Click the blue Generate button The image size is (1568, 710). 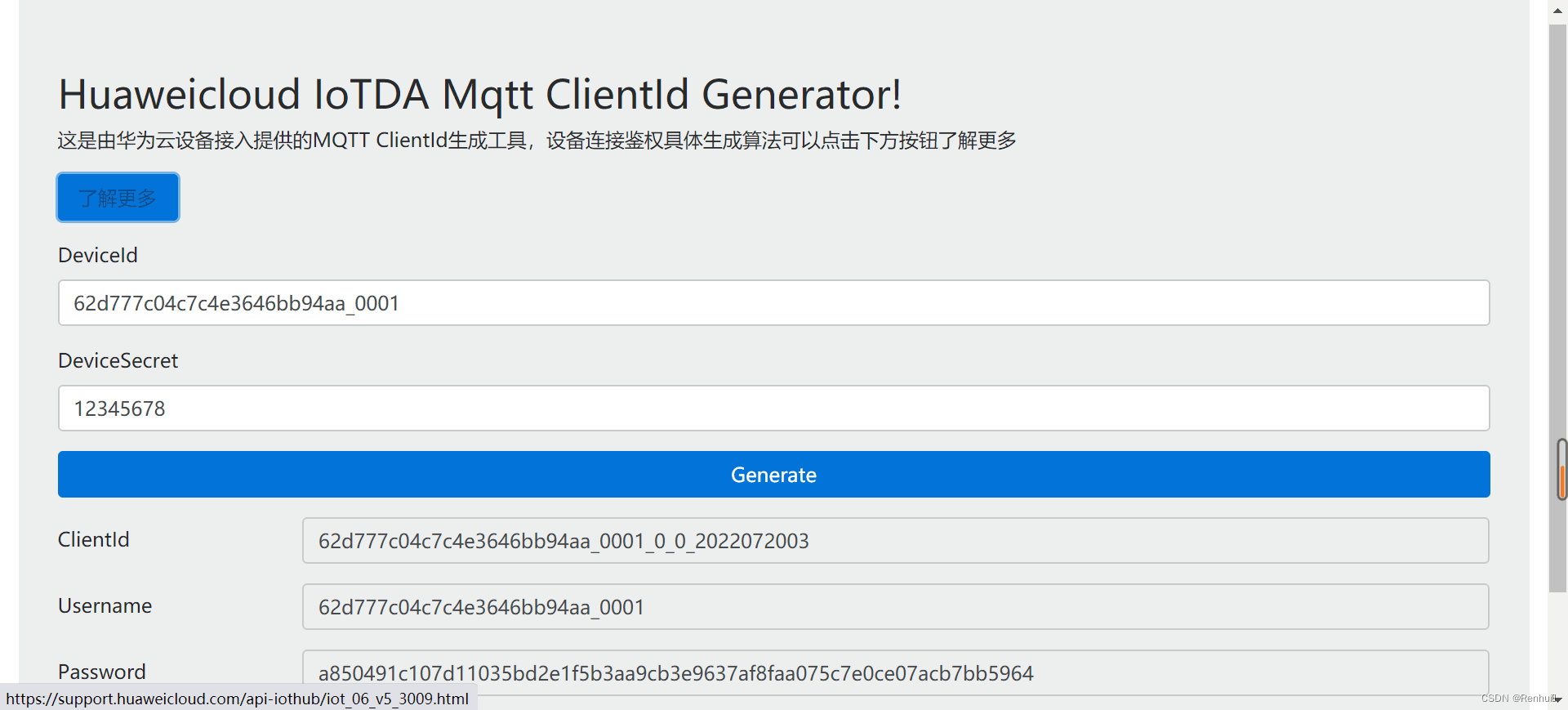click(x=773, y=475)
